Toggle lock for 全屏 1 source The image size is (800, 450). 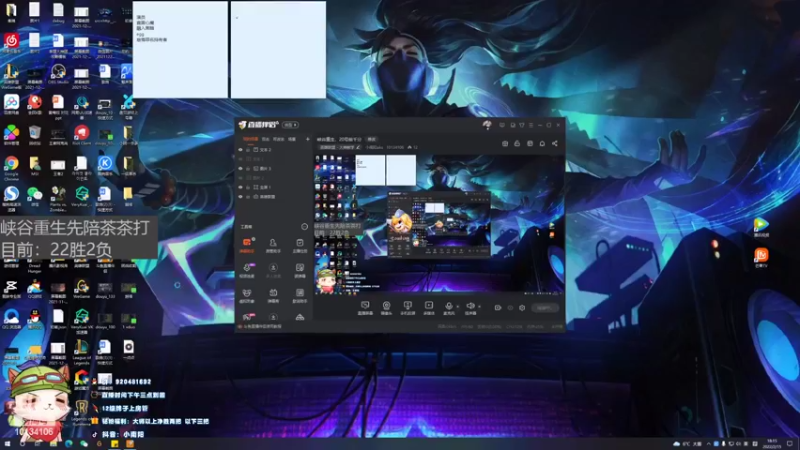(x=248, y=187)
